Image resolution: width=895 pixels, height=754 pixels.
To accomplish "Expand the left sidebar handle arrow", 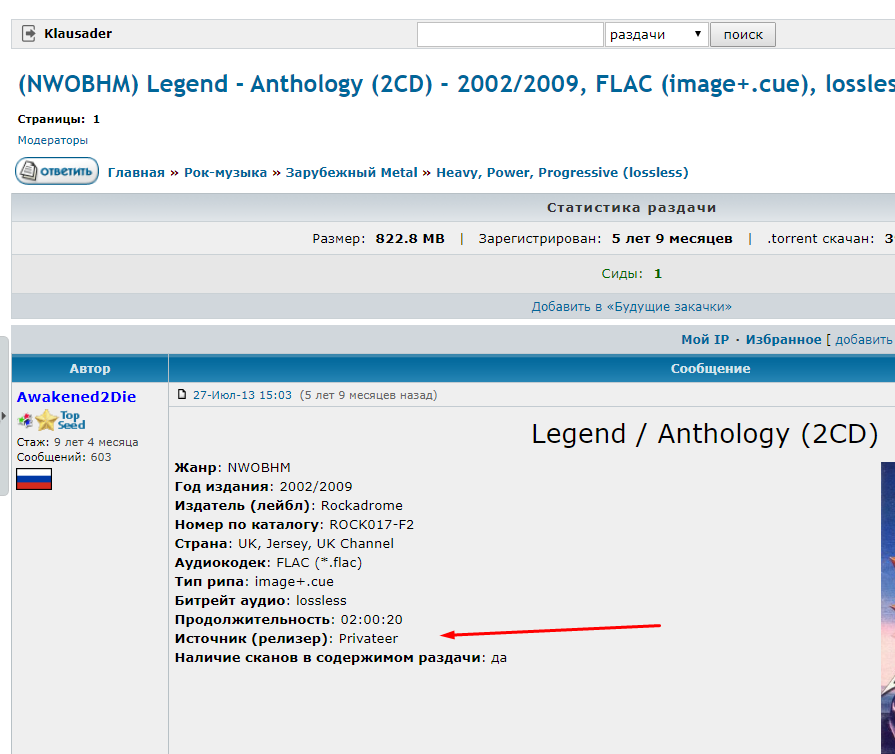I will (x=3, y=416).
